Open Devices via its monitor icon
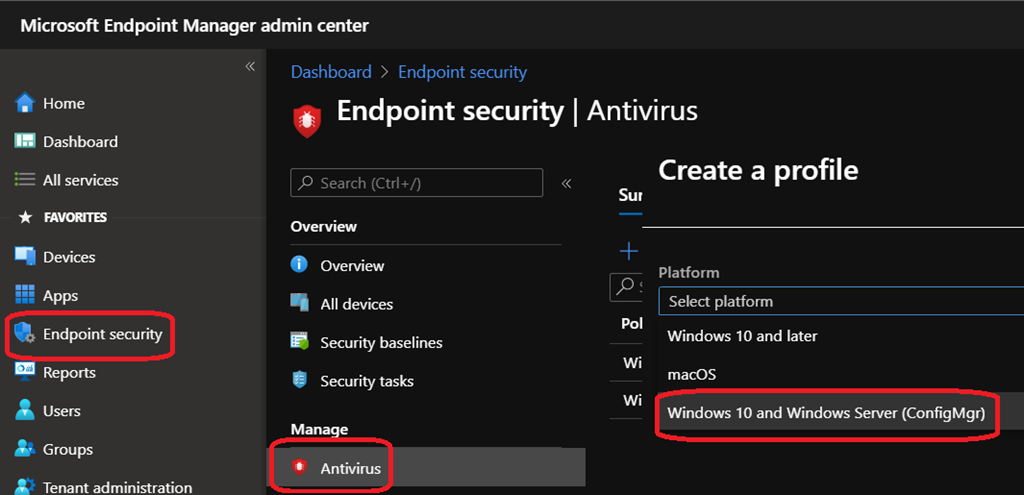 tap(25, 257)
